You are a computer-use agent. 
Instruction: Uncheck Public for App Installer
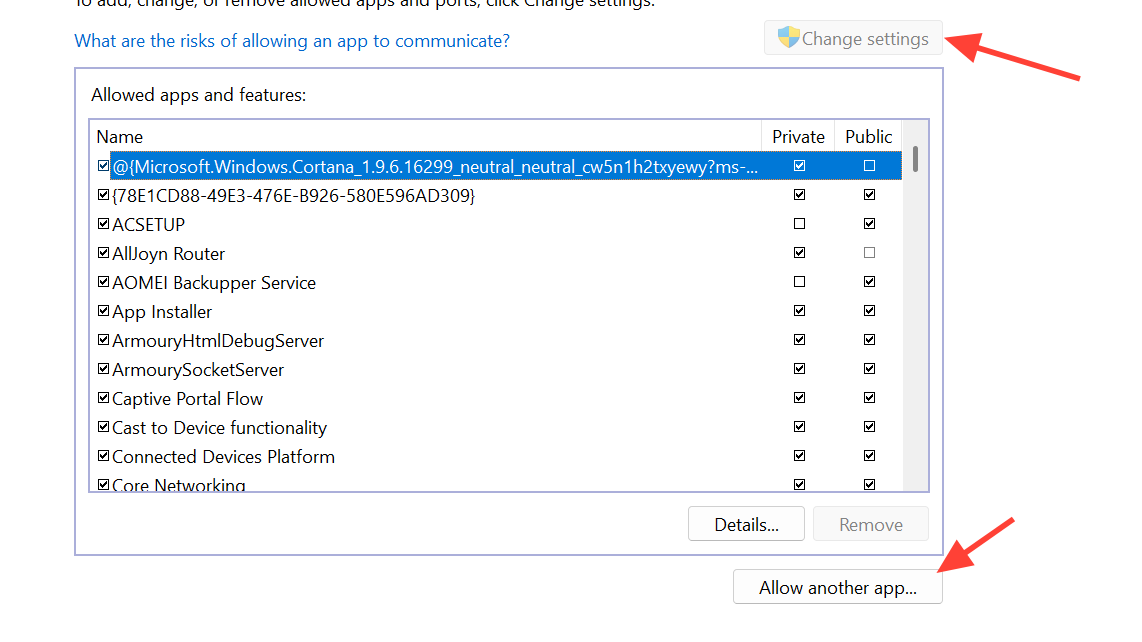(869, 311)
